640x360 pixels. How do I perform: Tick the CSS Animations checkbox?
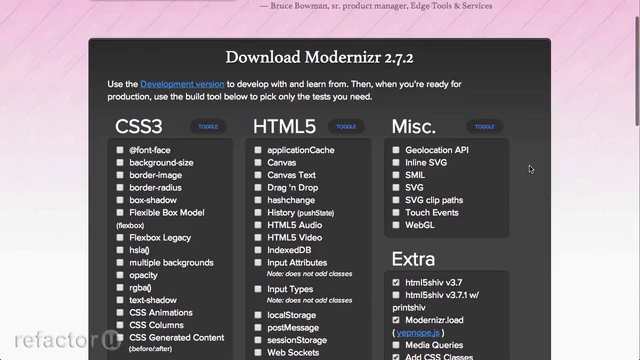coord(120,312)
